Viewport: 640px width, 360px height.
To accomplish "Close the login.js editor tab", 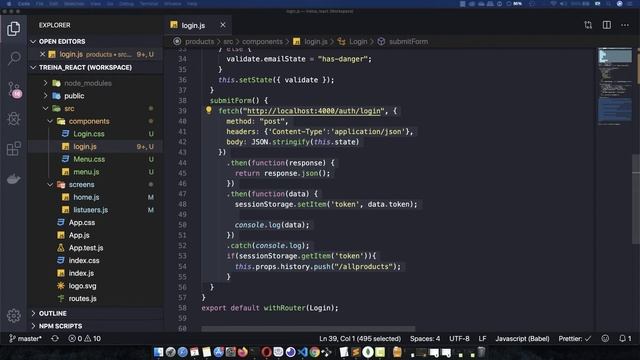I will tap(223, 25).
